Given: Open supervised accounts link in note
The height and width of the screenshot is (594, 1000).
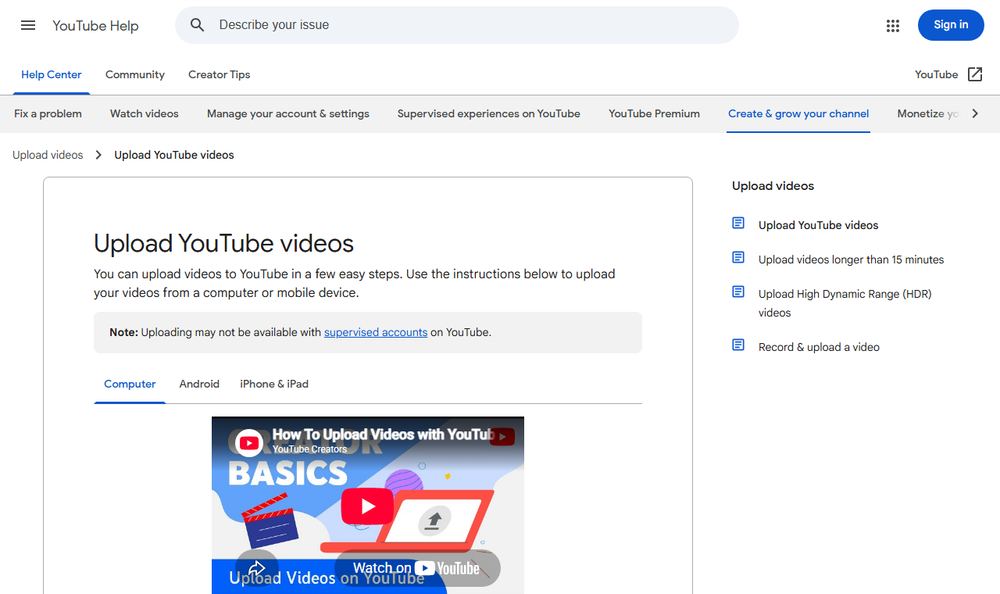Looking at the screenshot, I should pos(376,332).
